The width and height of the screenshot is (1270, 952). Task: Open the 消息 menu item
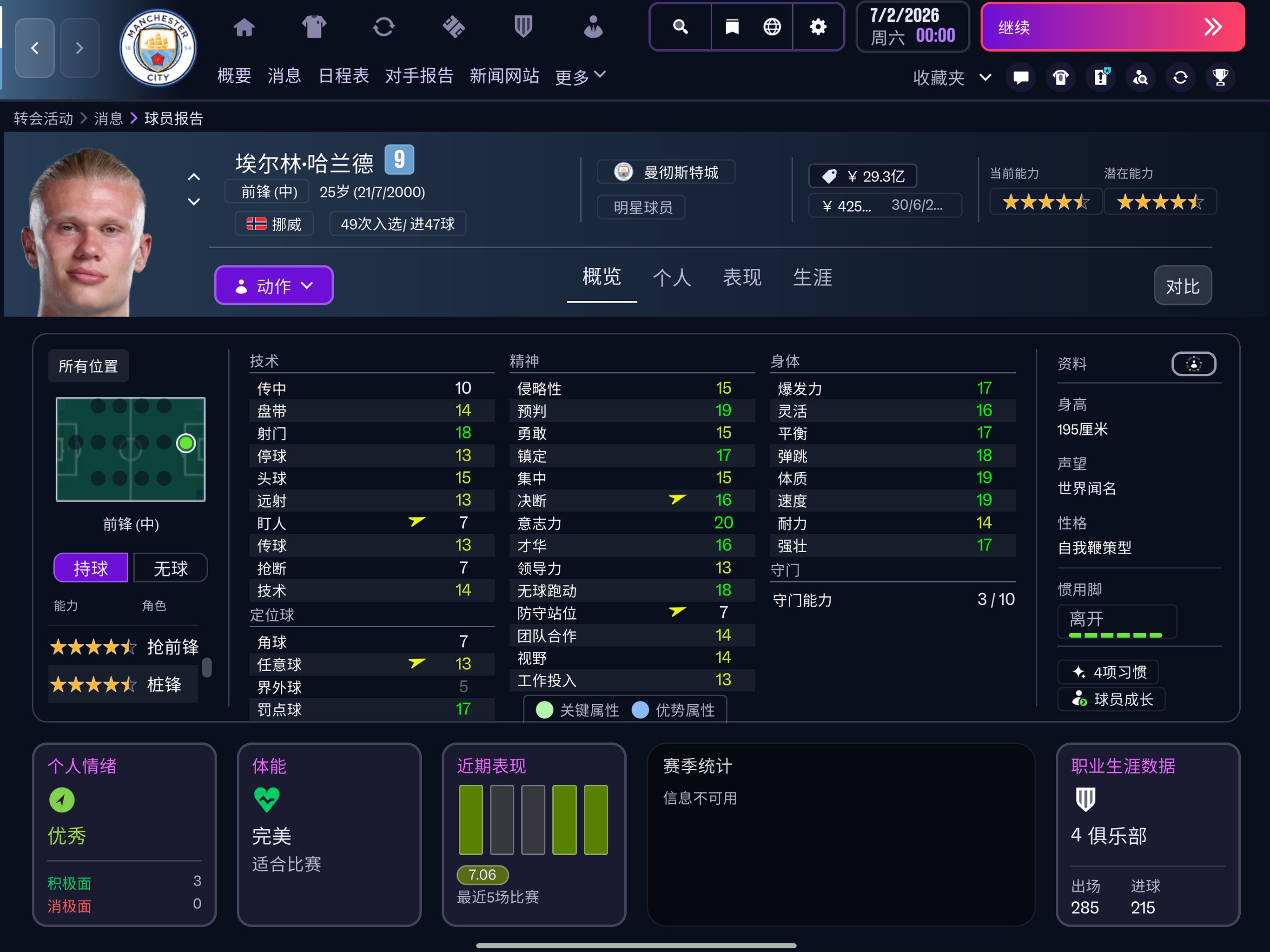284,75
